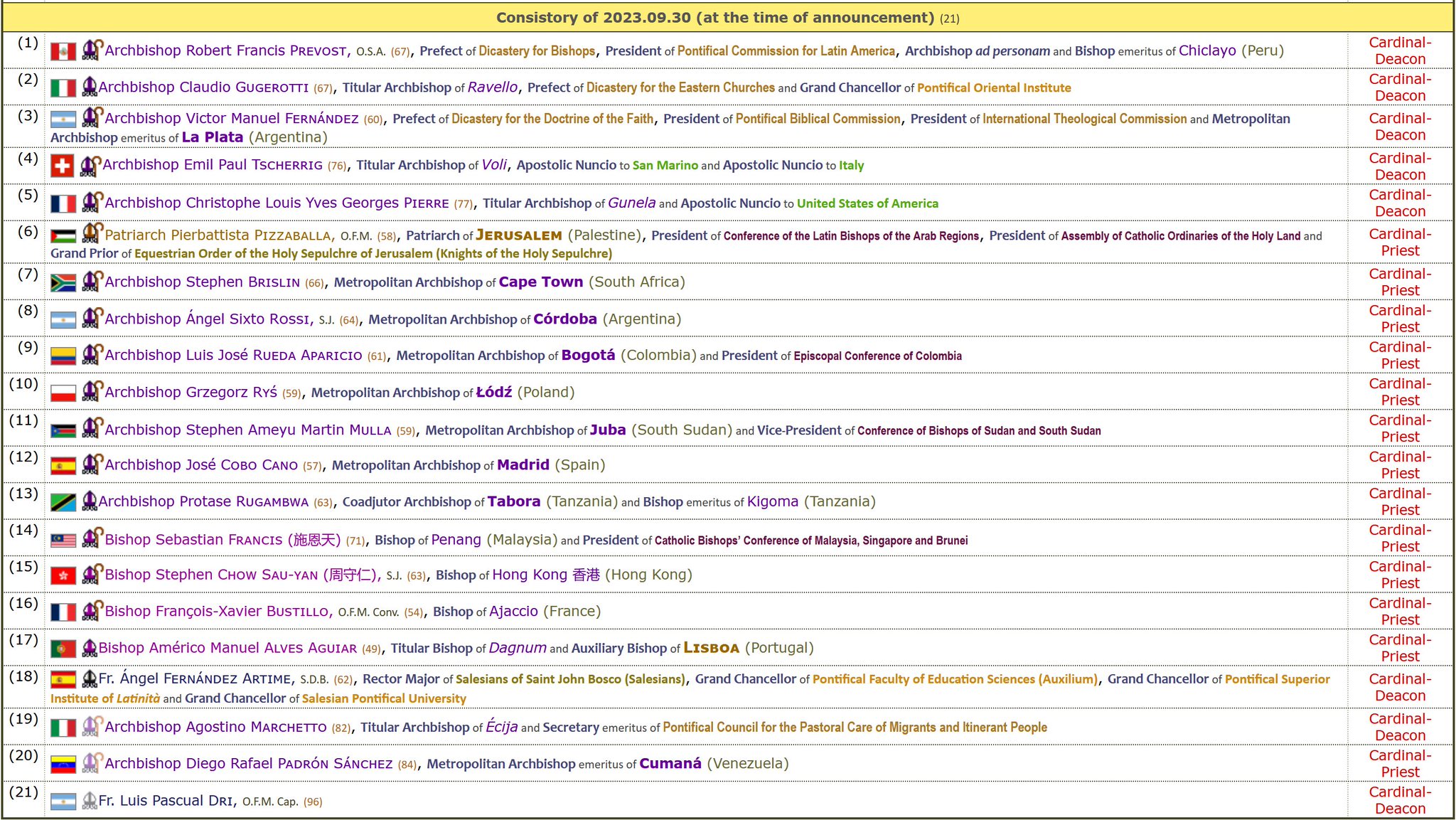Click the mitre icon beside Patriarch Pizzaballa
This screenshot has height=820, width=1456.
(92, 234)
